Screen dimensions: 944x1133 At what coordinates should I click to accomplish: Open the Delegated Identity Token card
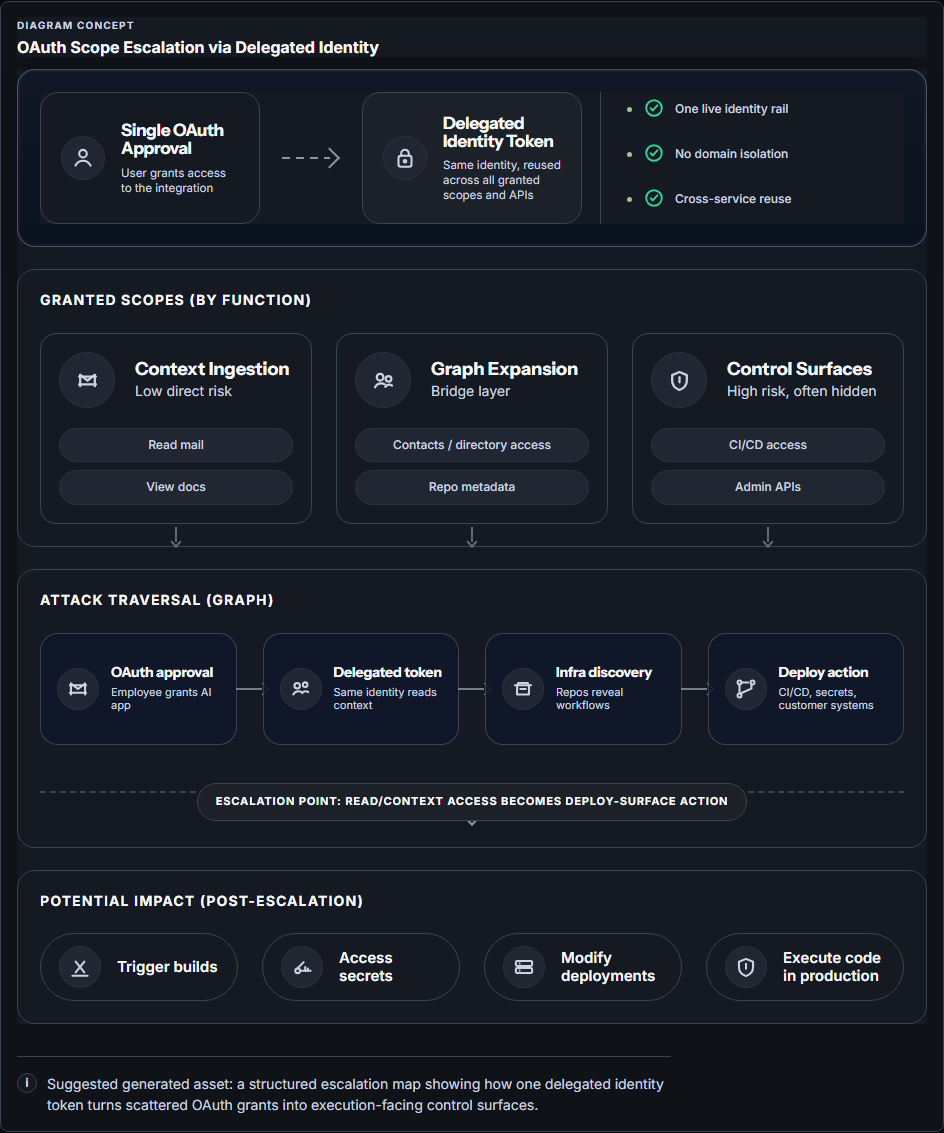[x=472, y=158]
